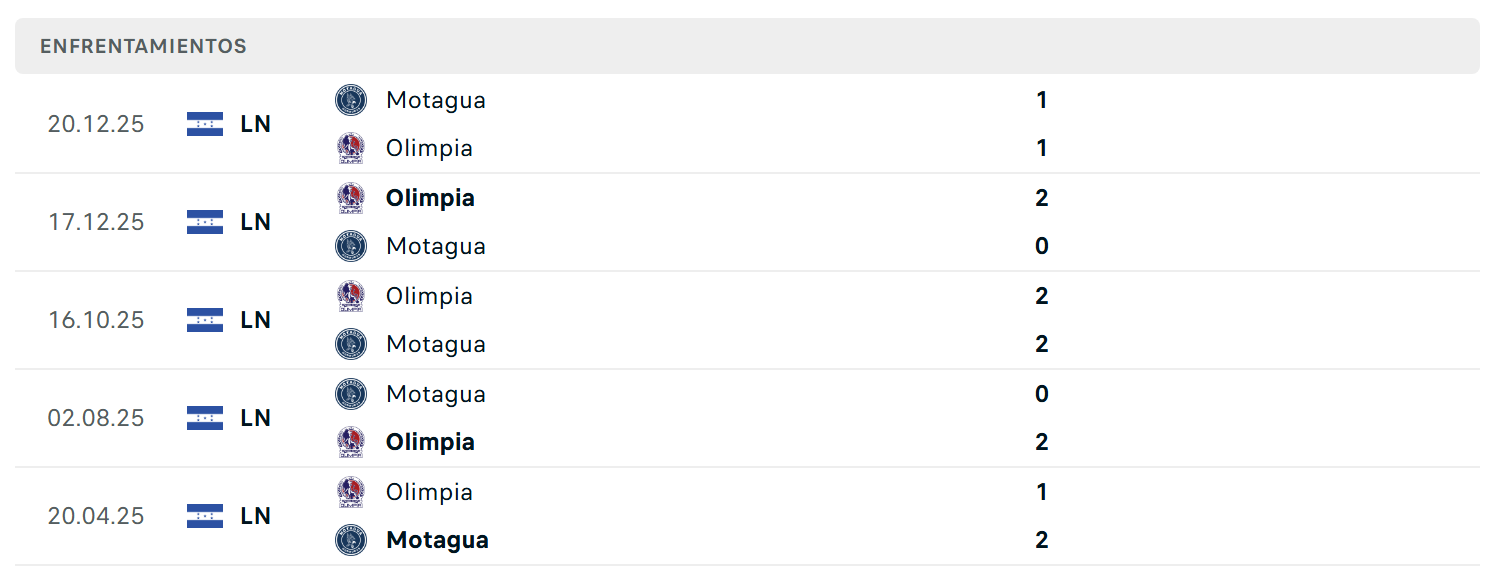The height and width of the screenshot is (583, 1494).
Task: Click the Olimpia crest in the 17.12.25 match
Action: pyautogui.click(x=351, y=198)
